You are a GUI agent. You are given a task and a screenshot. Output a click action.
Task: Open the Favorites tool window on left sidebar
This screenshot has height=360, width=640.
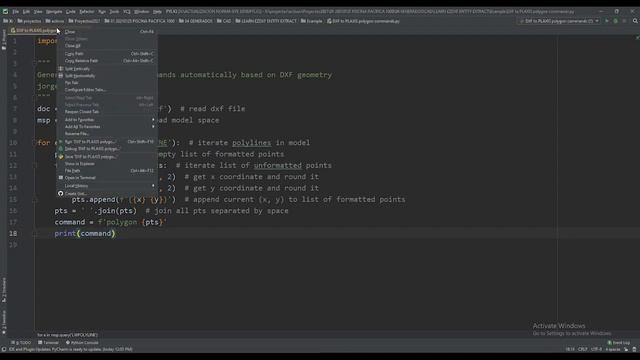point(4,322)
